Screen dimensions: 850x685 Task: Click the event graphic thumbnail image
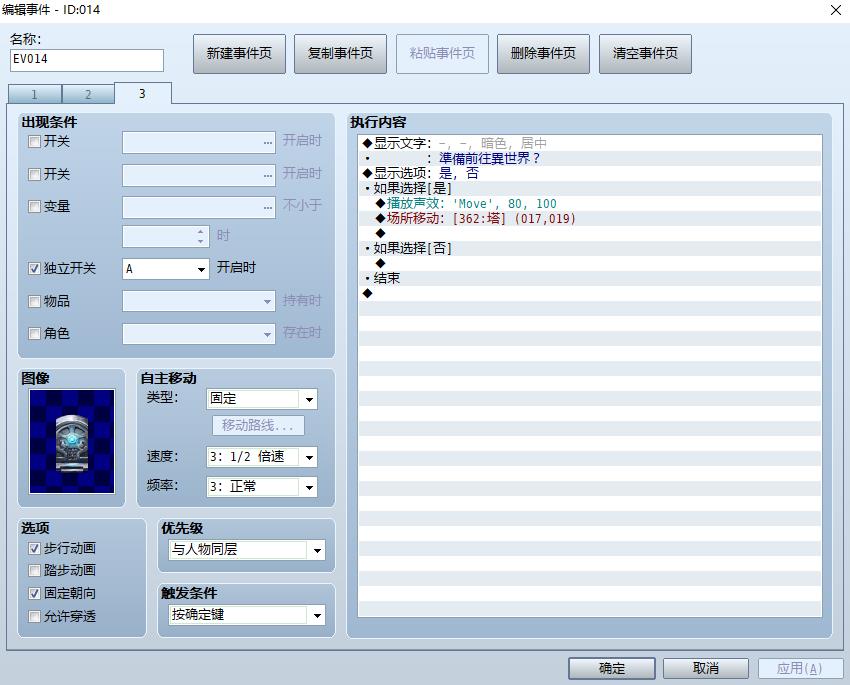72,441
